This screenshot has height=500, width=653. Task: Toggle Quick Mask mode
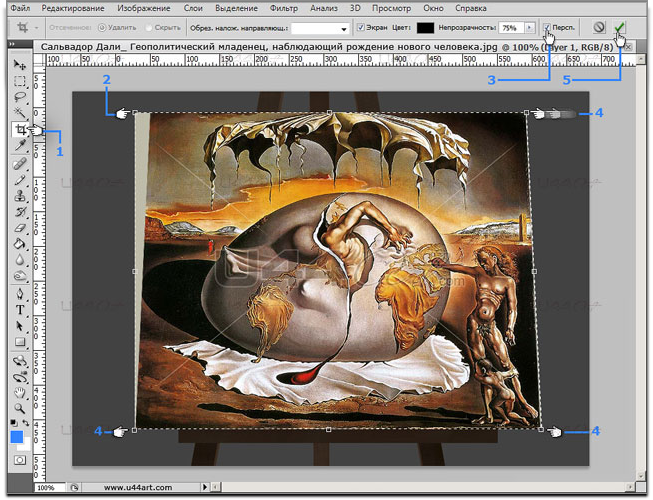pos(20,460)
